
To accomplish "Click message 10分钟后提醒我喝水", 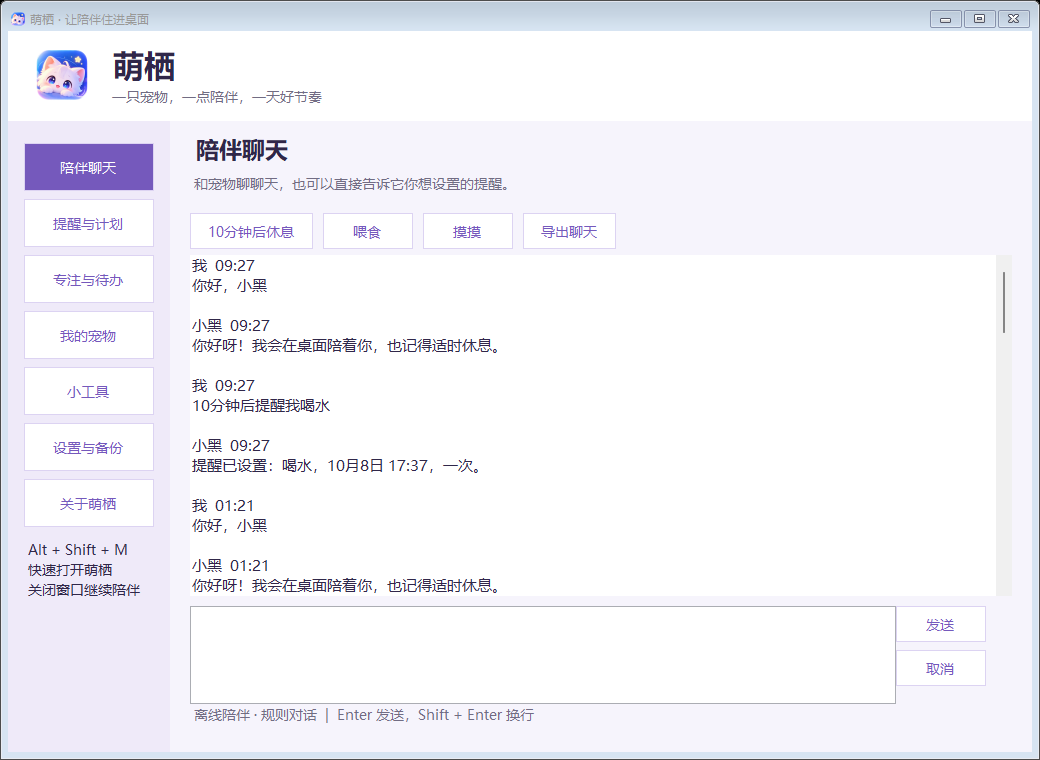I will (261, 406).
